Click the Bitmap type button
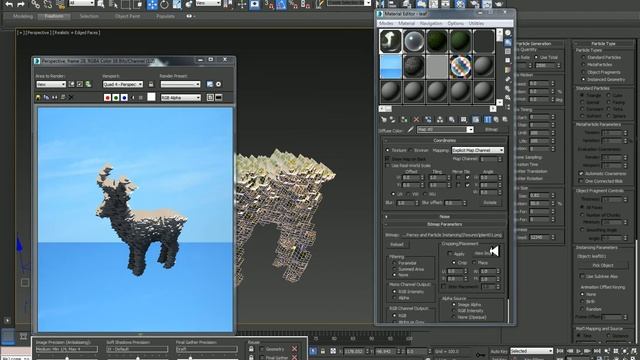 pyautogui.click(x=491, y=130)
